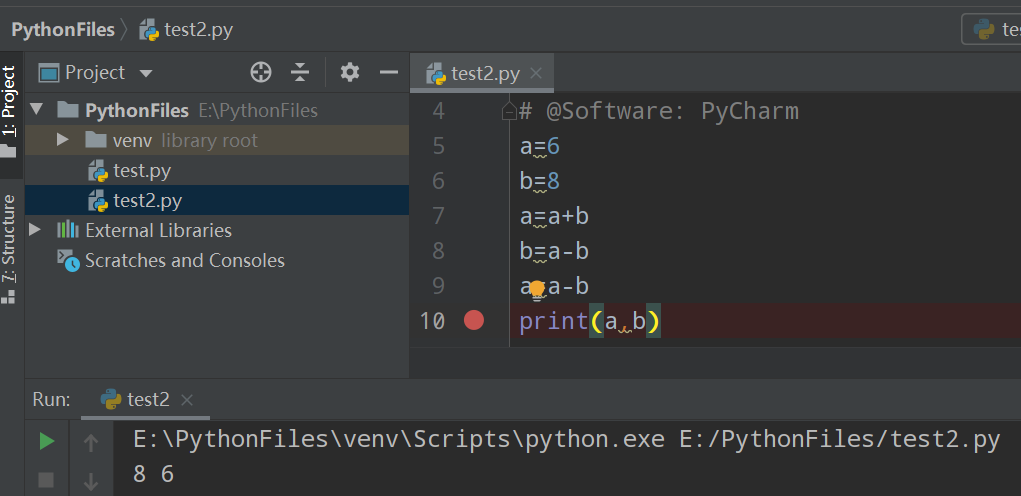
Task: Click line number 7 in gutter
Action: (438, 215)
